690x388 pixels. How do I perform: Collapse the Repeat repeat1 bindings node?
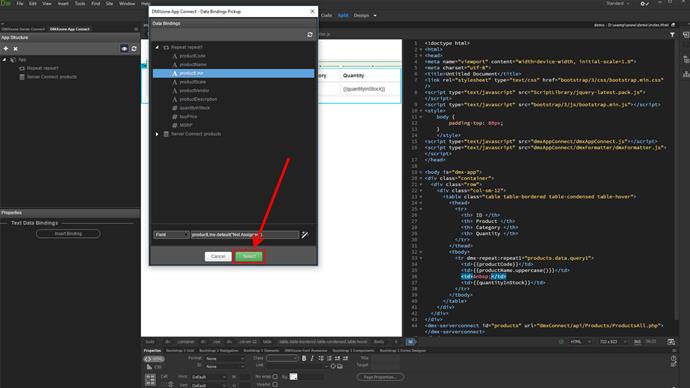tap(157, 47)
